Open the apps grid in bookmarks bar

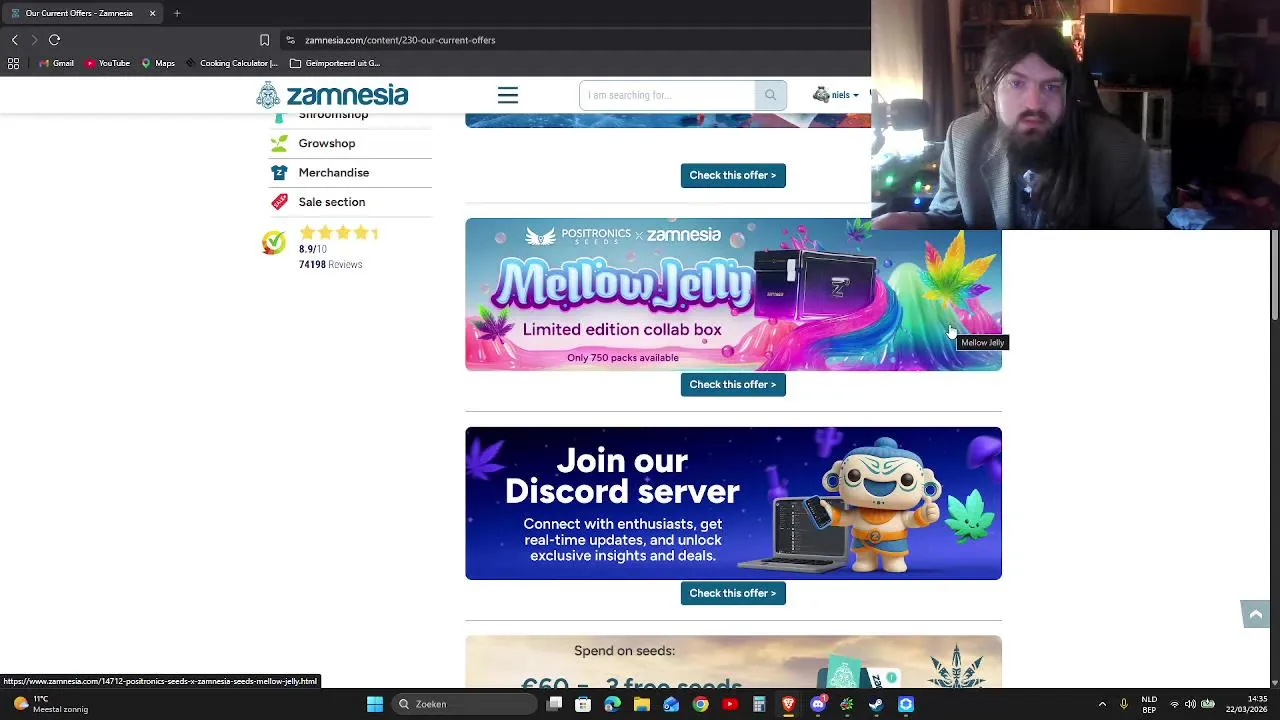pos(13,63)
